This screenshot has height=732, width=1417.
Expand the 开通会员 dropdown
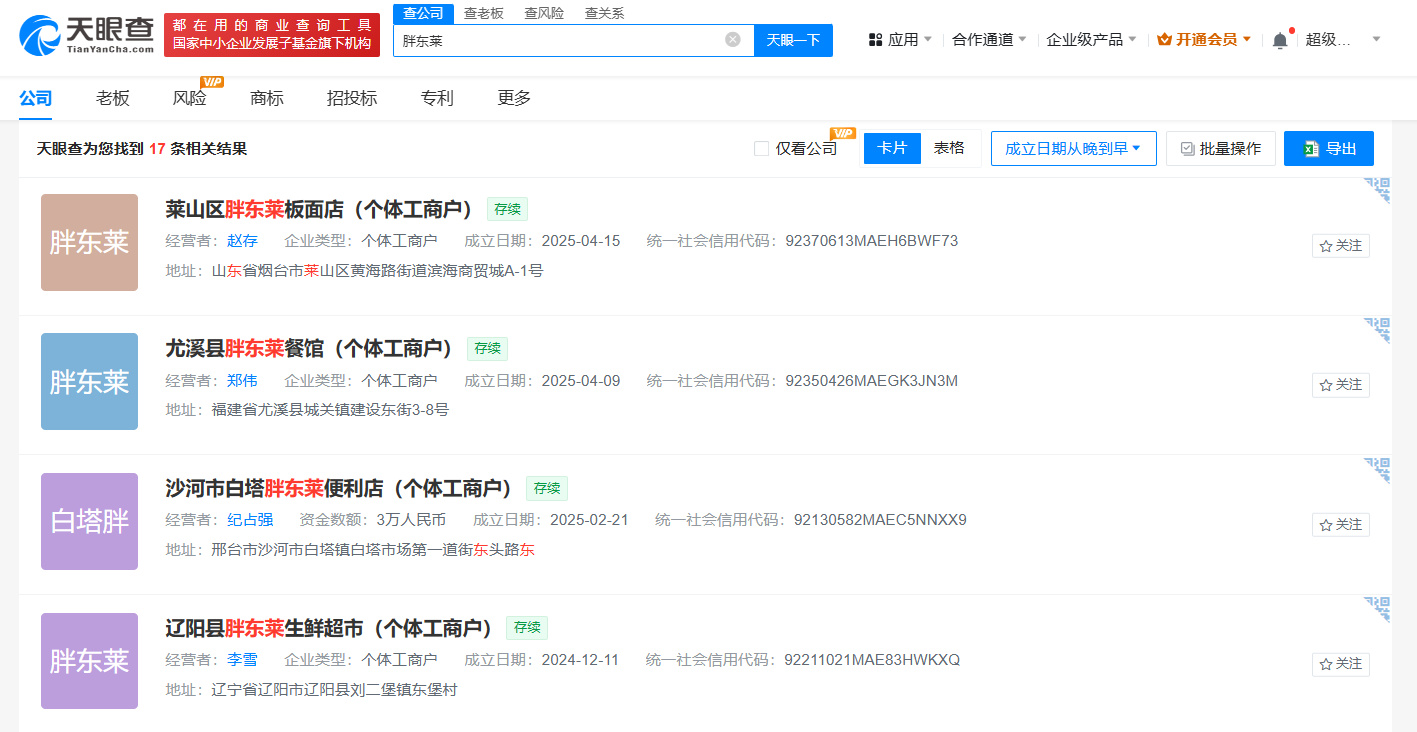(1246, 40)
